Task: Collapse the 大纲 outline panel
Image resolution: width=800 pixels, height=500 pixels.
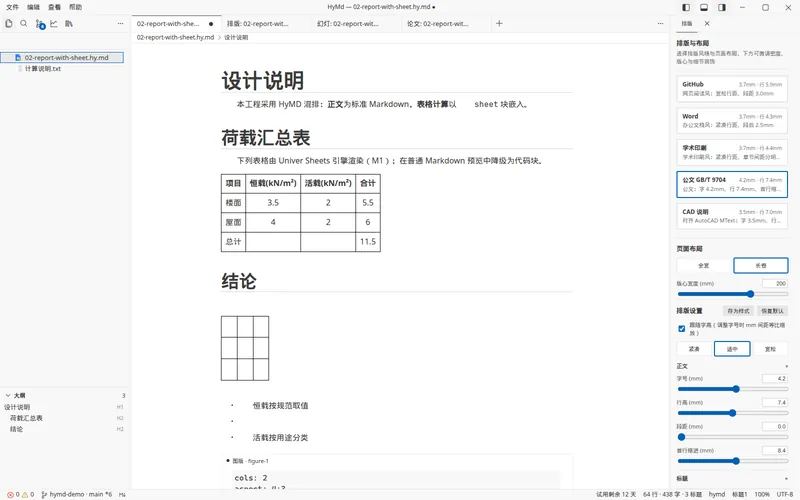Action: [8, 395]
